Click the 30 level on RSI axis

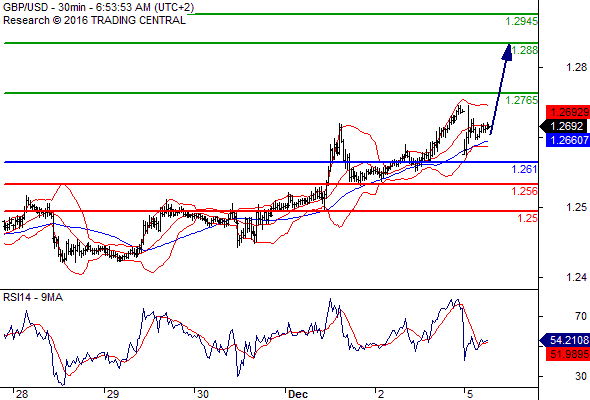581,376
